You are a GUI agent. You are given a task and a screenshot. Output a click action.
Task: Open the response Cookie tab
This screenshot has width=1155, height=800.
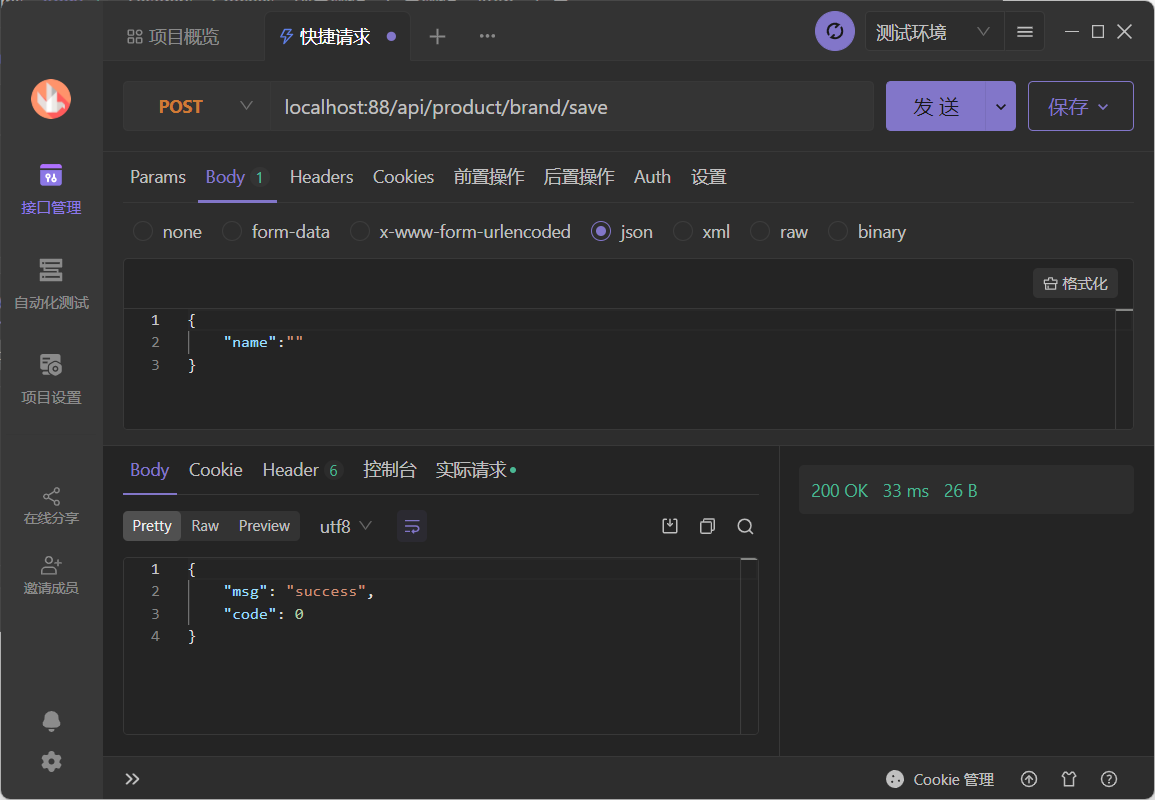(x=215, y=470)
